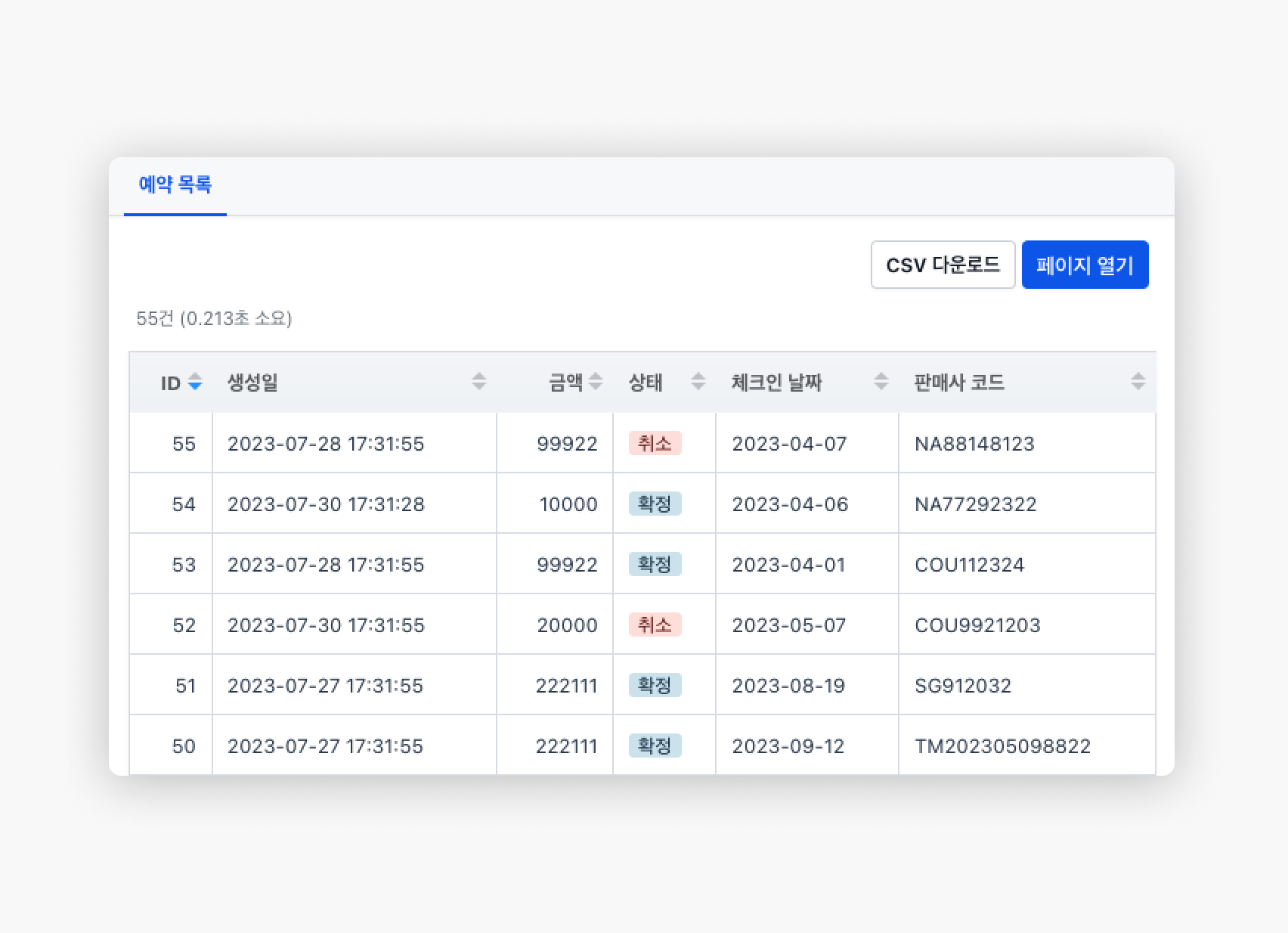Click the CSV 다운로드 button

(x=943, y=265)
